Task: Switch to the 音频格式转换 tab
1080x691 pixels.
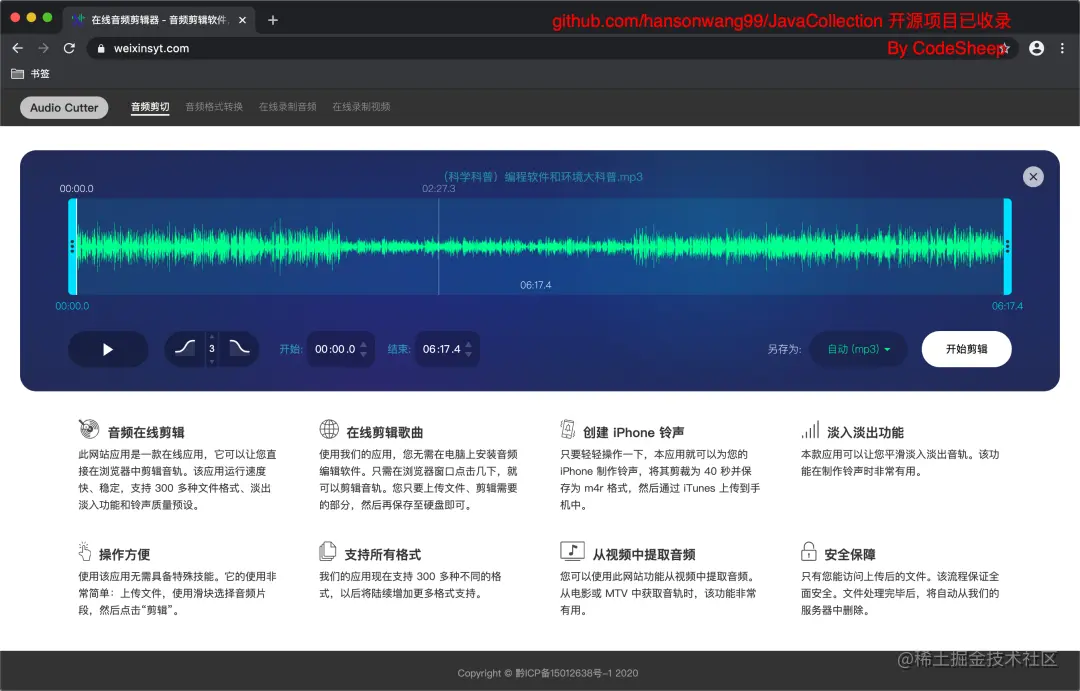Action: pos(216,106)
